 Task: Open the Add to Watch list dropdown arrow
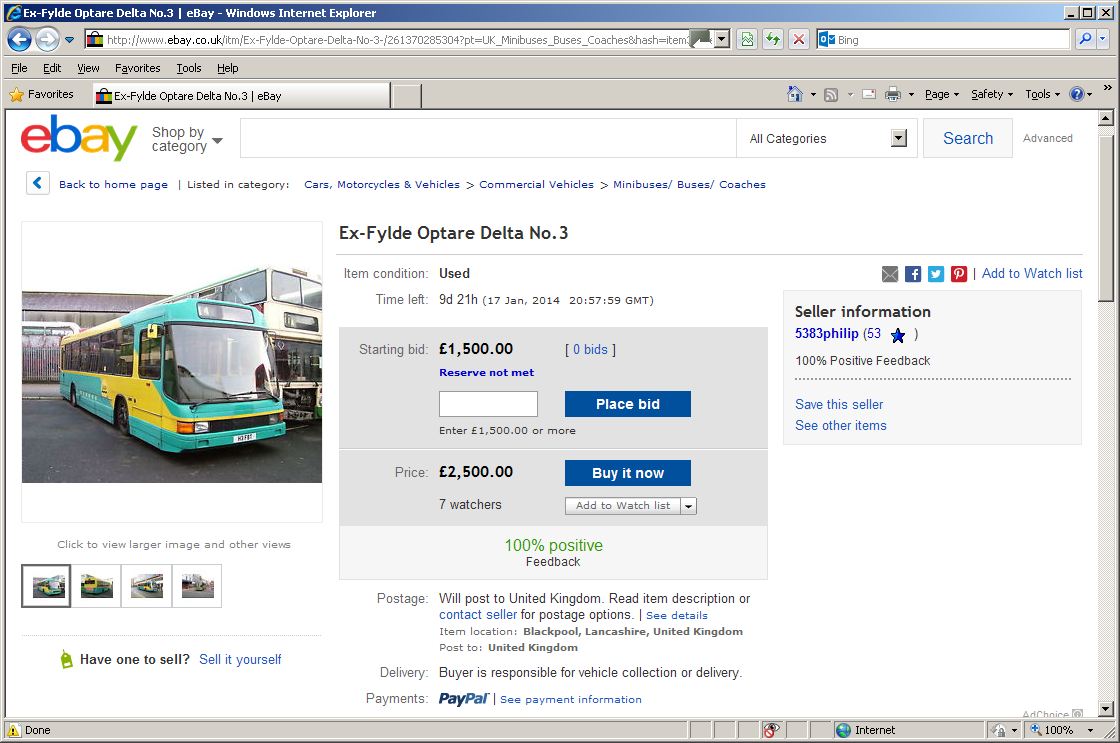click(689, 506)
